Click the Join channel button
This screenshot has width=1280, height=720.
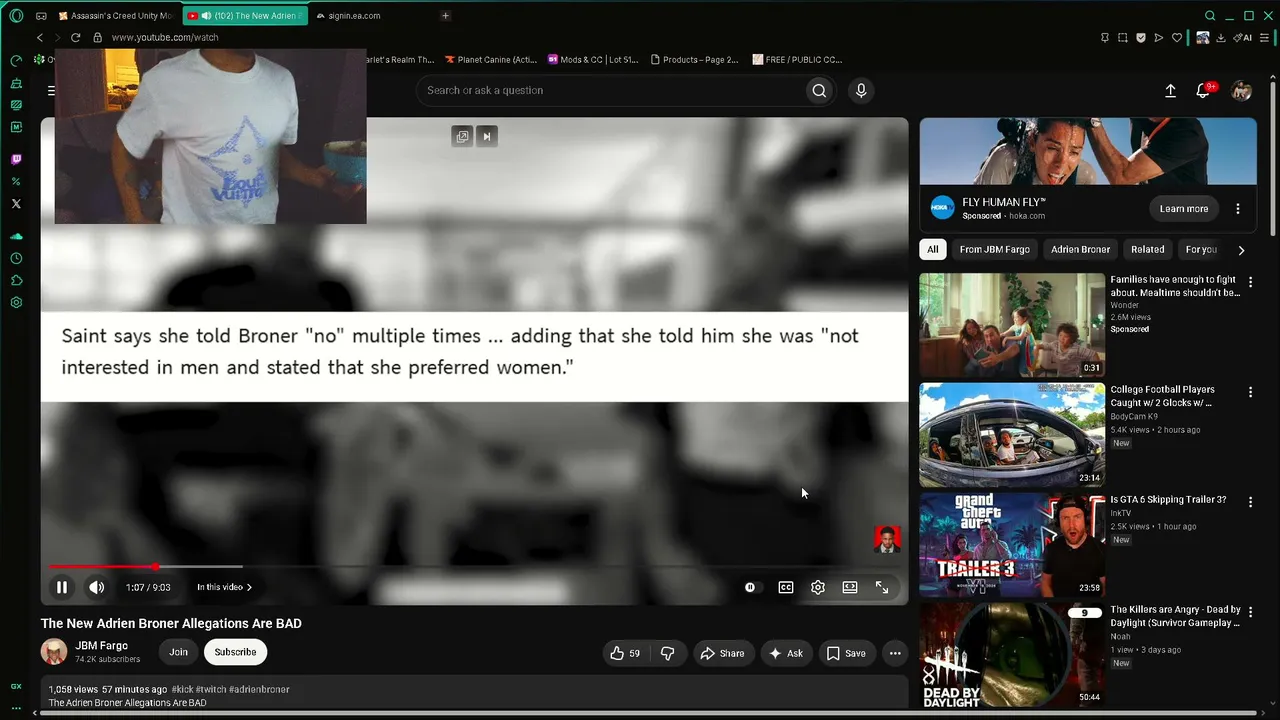[178, 652]
